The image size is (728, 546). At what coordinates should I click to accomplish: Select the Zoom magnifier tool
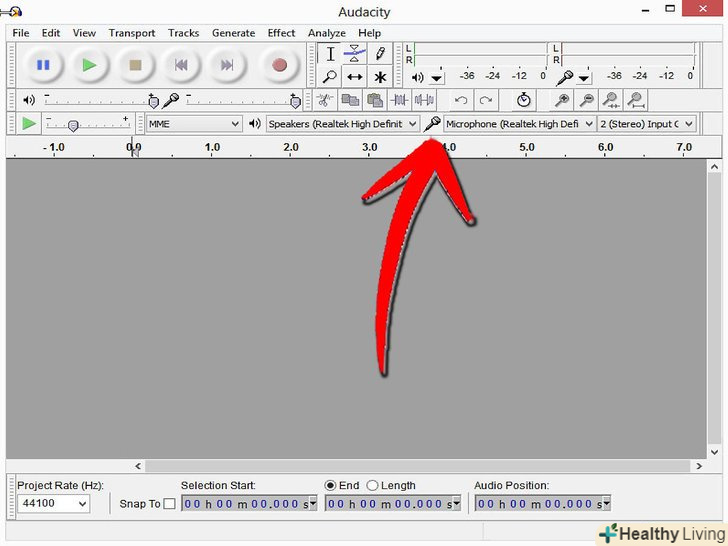tap(330, 77)
